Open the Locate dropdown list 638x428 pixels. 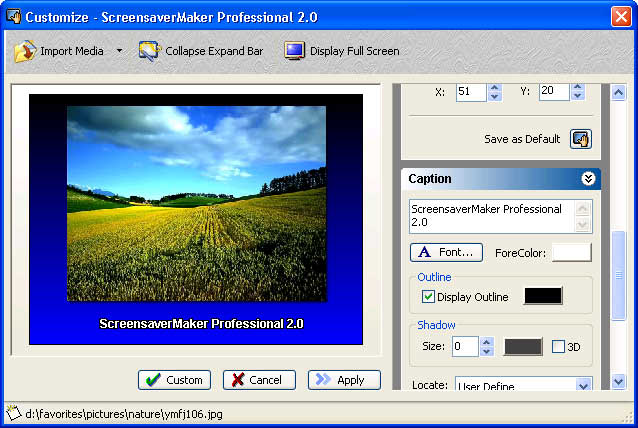(583, 385)
